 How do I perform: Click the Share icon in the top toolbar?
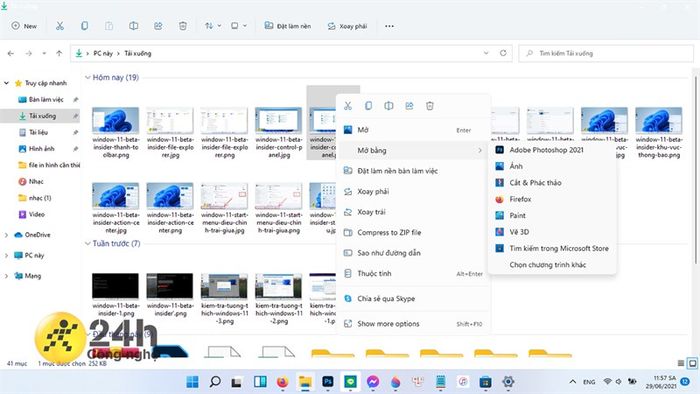click(x=158, y=26)
